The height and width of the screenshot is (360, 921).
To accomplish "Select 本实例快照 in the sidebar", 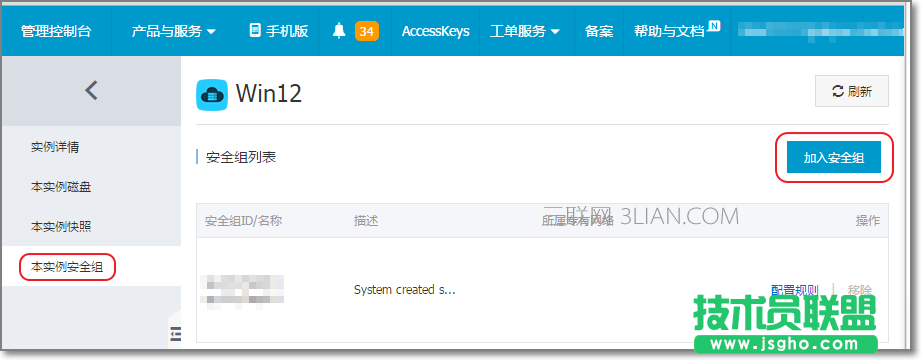I will (61, 226).
